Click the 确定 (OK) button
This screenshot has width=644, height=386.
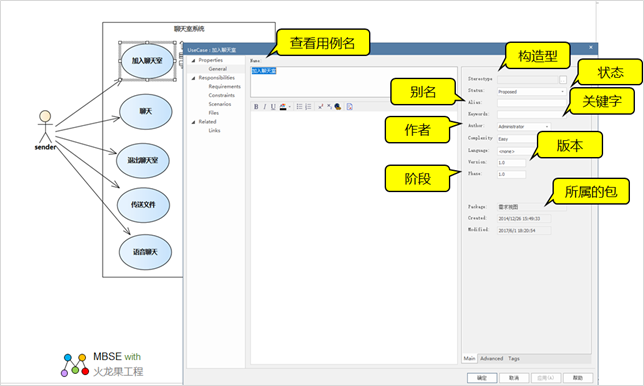coord(482,378)
